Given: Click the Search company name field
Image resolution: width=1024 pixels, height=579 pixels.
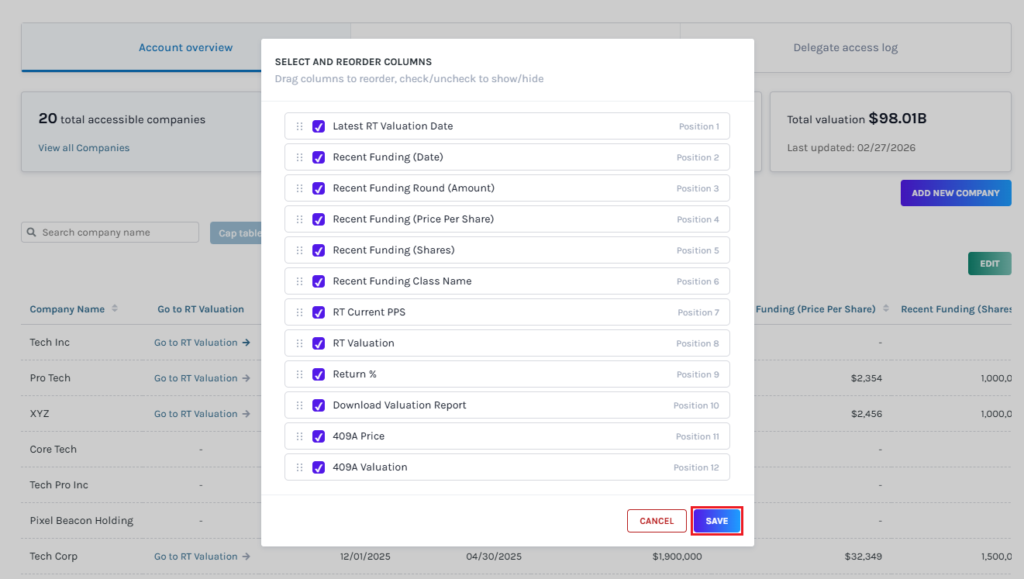Looking at the screenshot, I should (x=117, y=233).
